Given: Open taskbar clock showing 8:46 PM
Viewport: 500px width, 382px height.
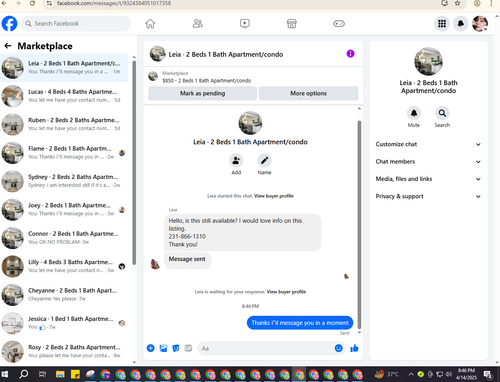Looking at the screenshot, I should (466, 374).
